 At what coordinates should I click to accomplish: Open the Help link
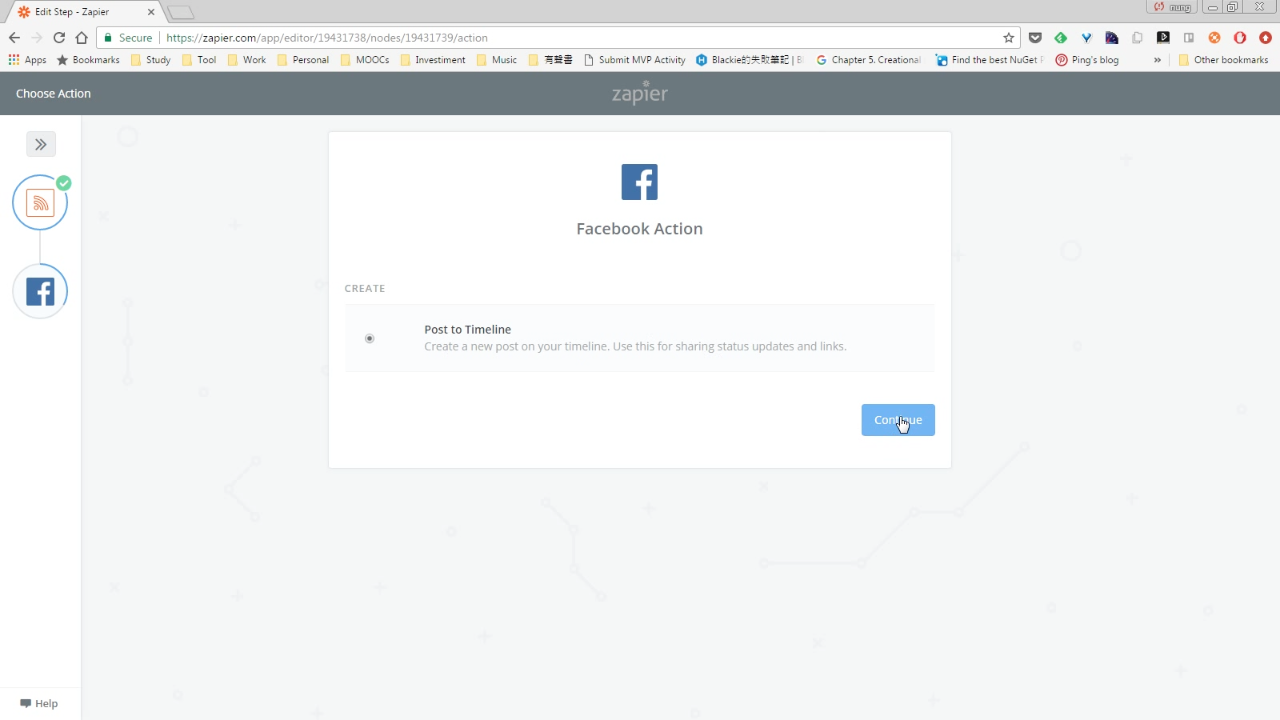click(39, 703)
